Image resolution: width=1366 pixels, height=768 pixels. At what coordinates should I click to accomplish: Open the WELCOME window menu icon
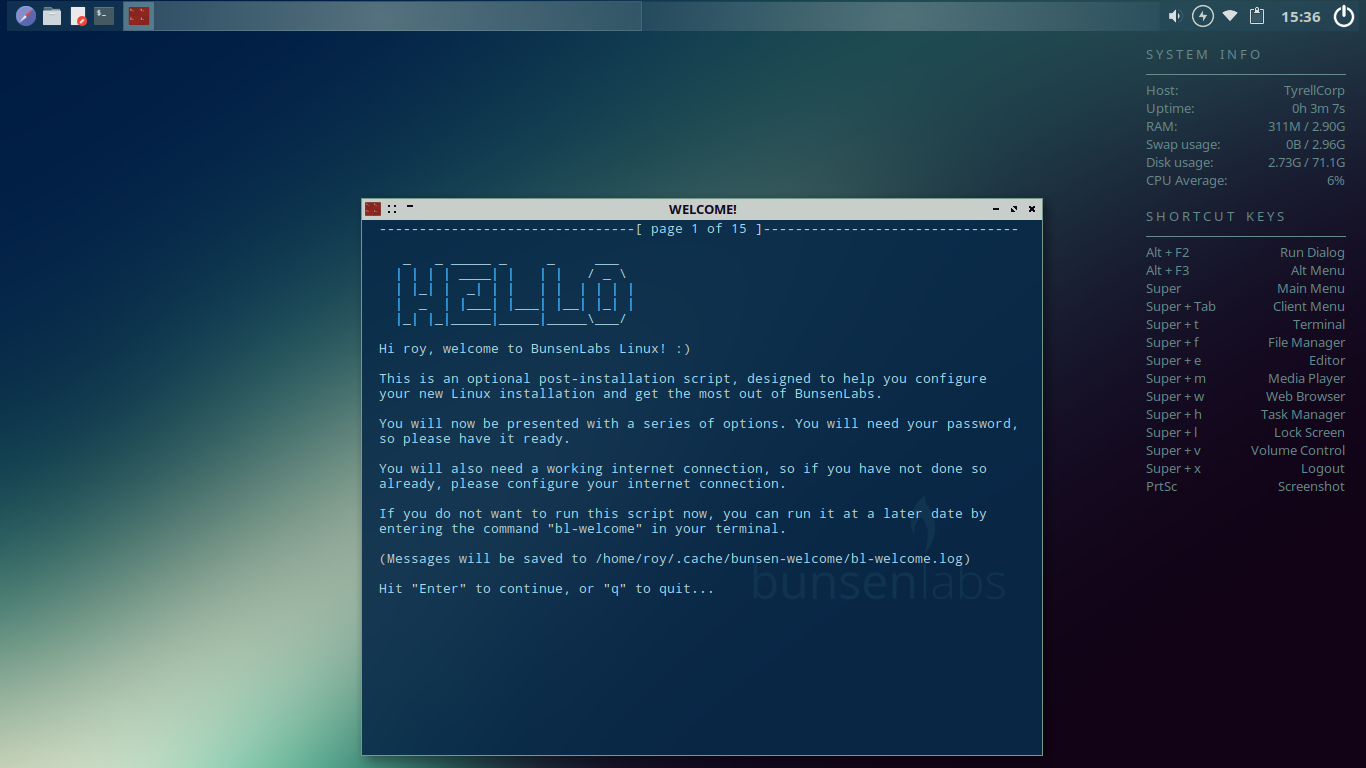pos(373,209)
